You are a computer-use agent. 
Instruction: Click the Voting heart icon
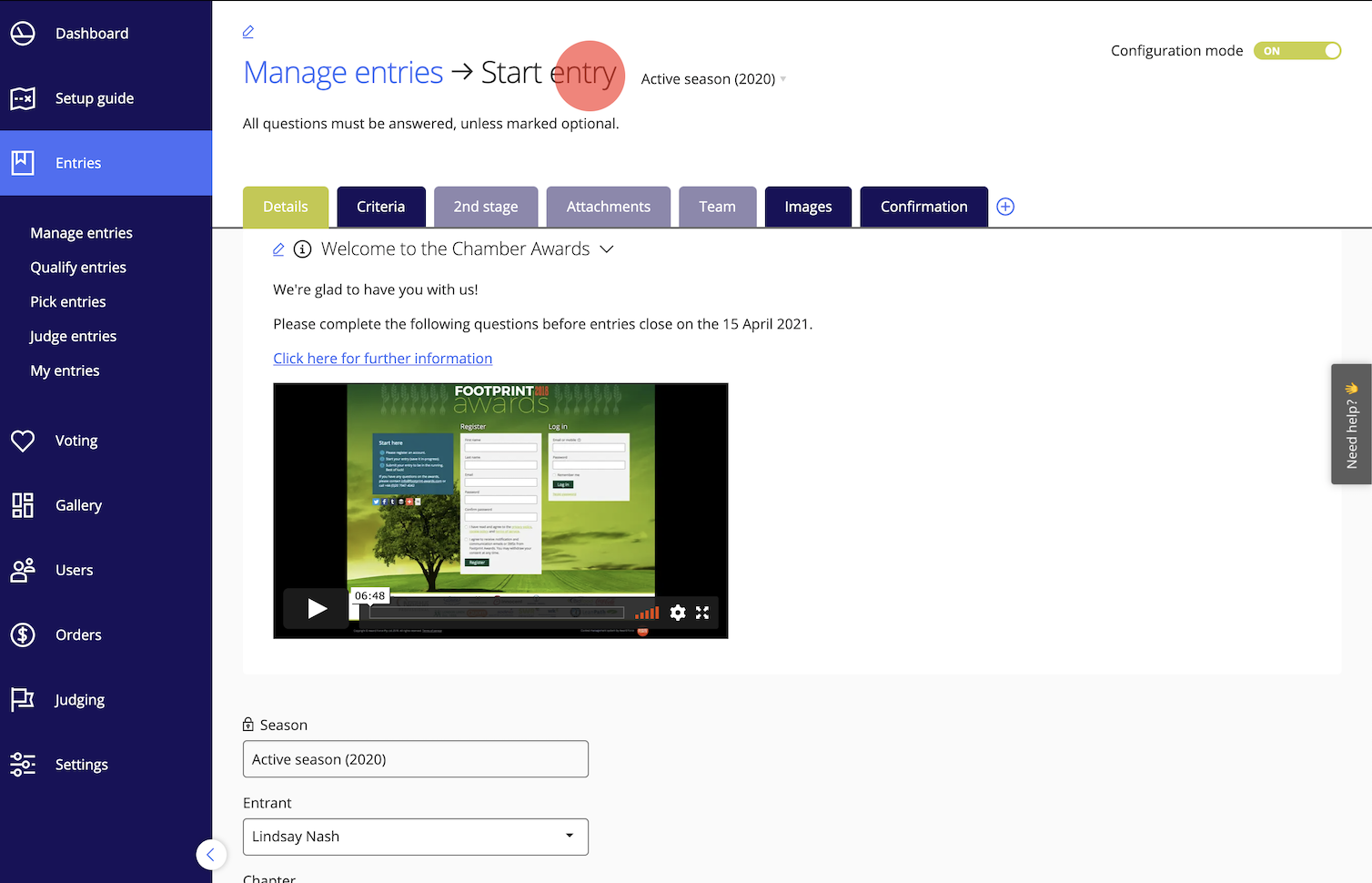(23, 441)
